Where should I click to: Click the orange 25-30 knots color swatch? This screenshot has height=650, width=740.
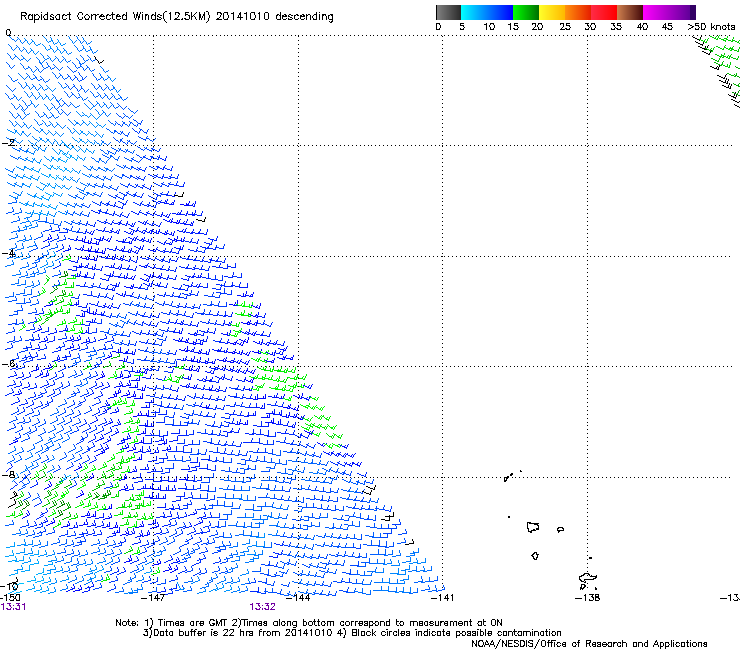578,12
